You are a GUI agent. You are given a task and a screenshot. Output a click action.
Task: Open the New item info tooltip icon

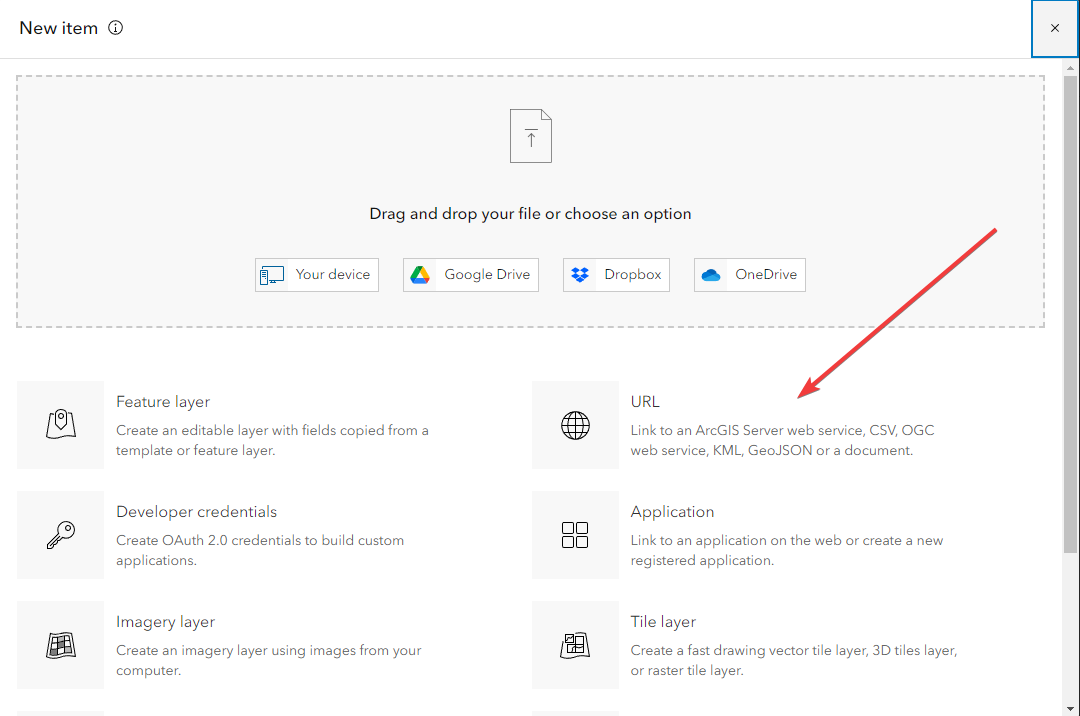click(x=115, y=27)
